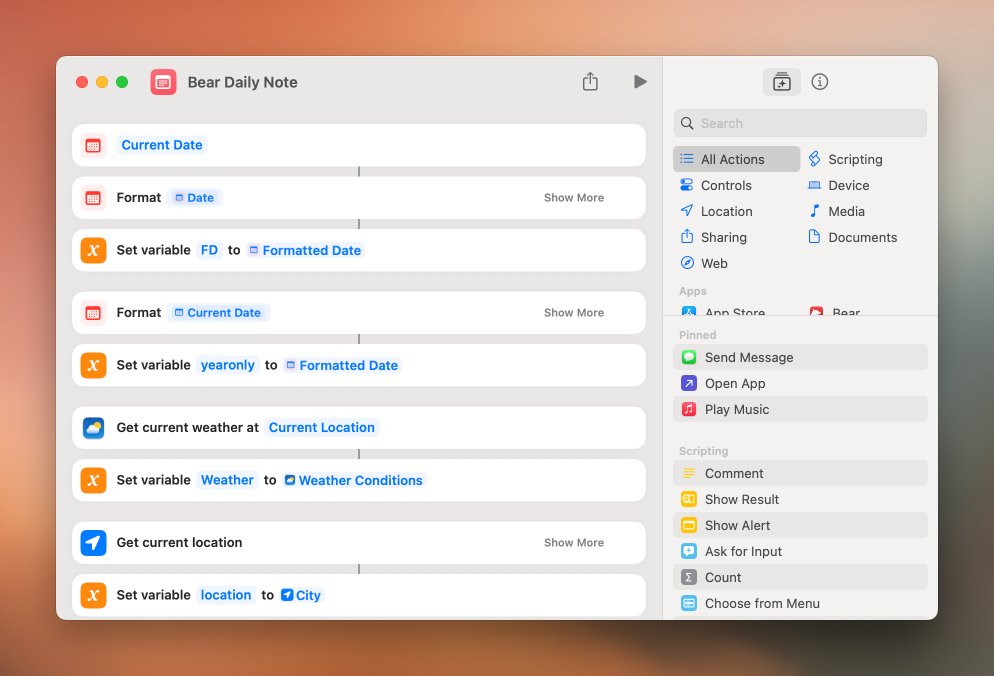Viewport: 994px width, 676px height.
Task: Focus the Search actions field
Action: [x=800, y=123]
